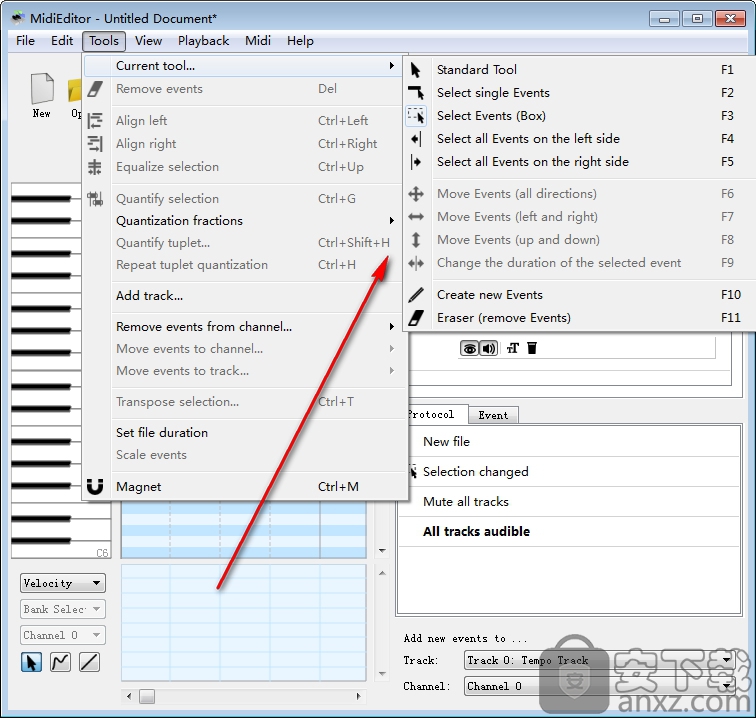The height and width of the screenshot is (718, 756).
Task: Click the delete track trash icon
Action: pyautogui.click(x=532, y=348)
